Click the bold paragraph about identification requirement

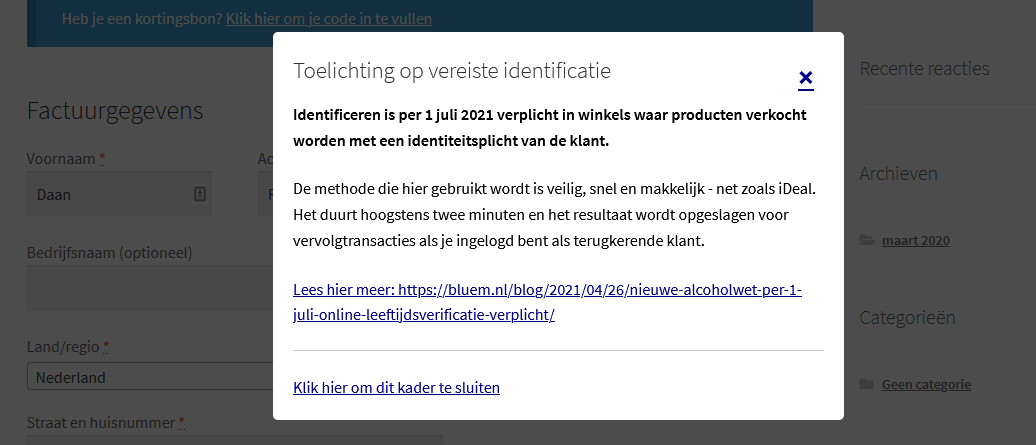pos(549,128)
